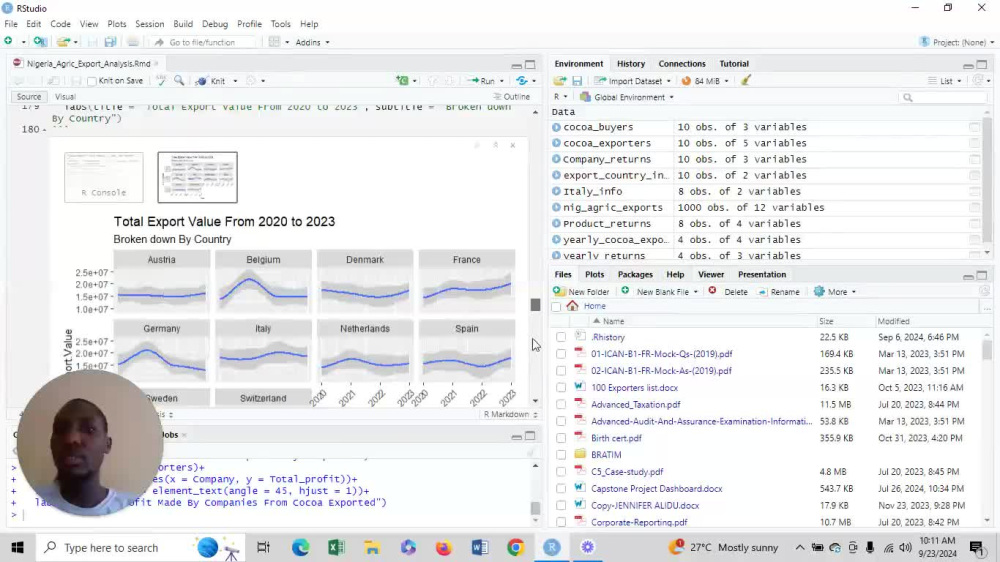Click the Rename button in Files pane
Image resolution: width=1000 pixels, height=562 pixels.
[x=778, y=292]
